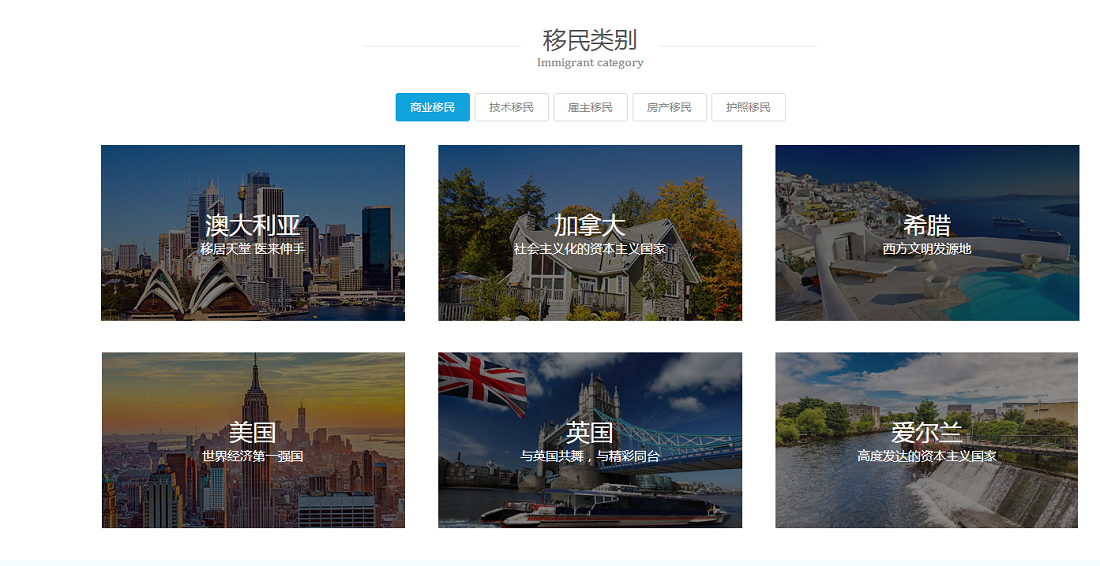
Task: Click the 英国 title text
Action: click(589, 432)
